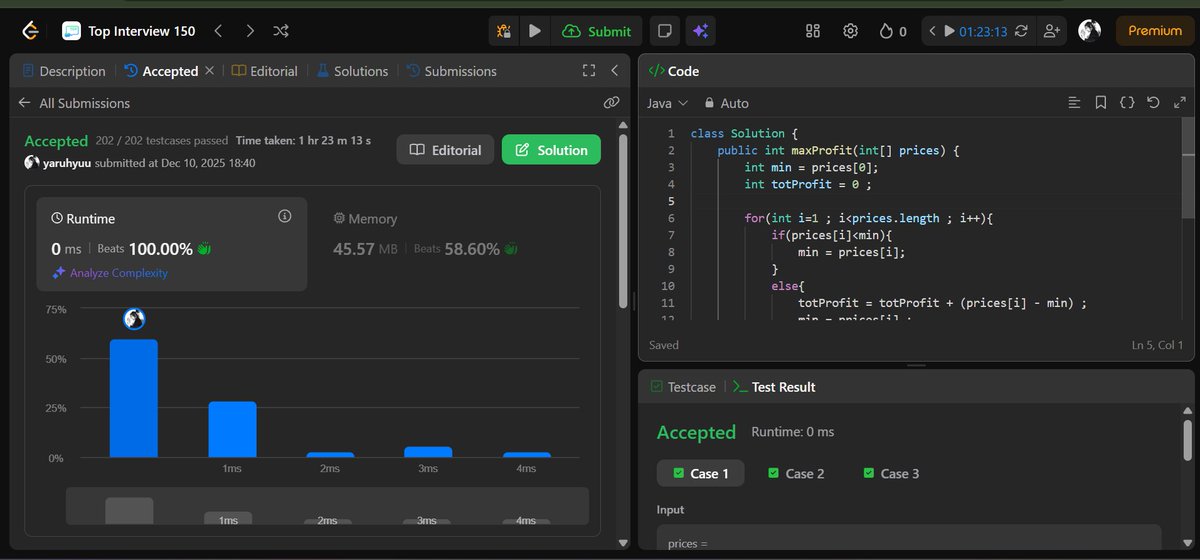Click the bookmark icon in code editor

click(x=1100, y=103)
